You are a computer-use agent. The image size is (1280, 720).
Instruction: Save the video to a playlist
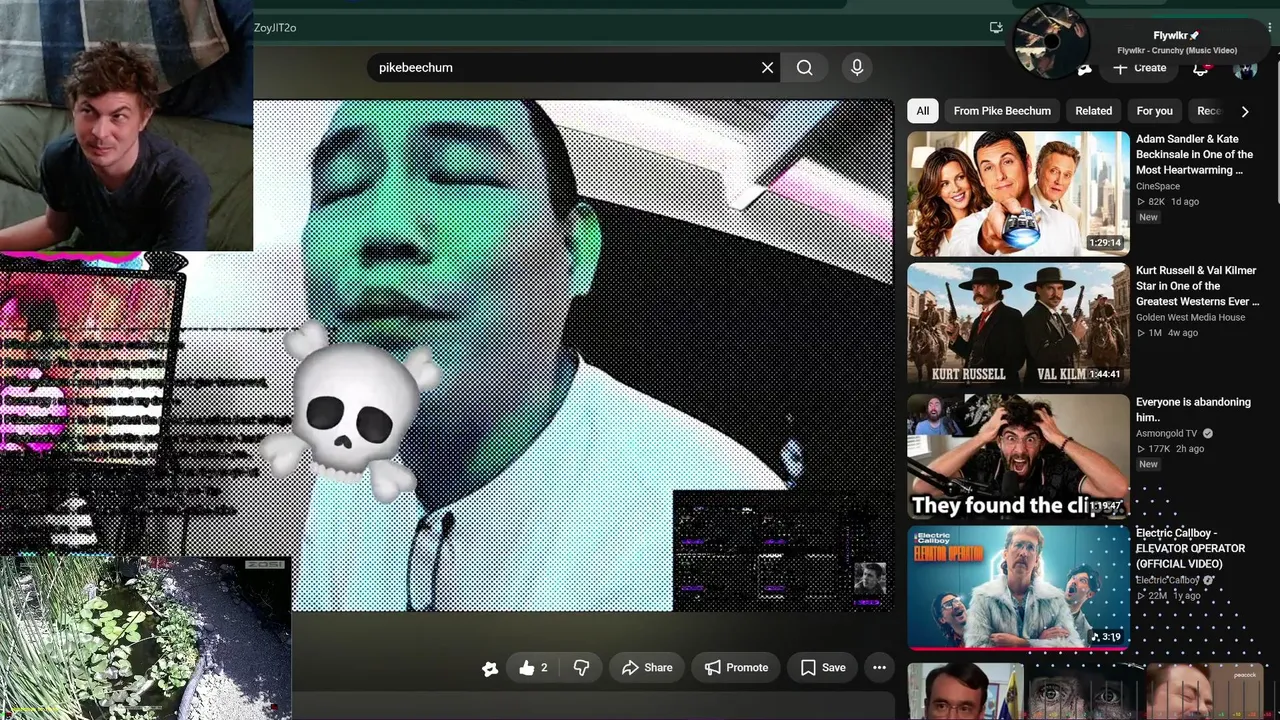click(823, 668)
